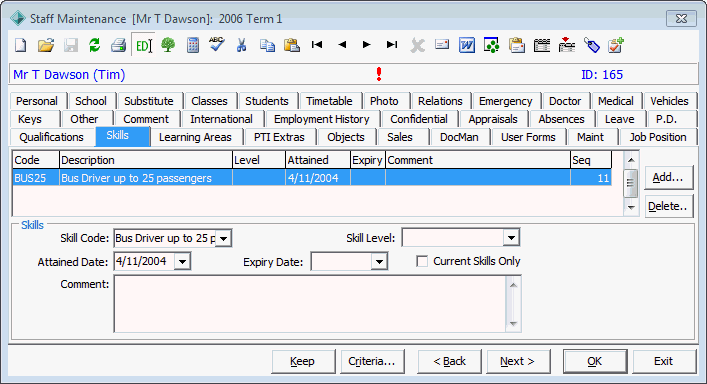Click the calculator icon
This screenshot has height=384, width=707.
tap(193, 45)
